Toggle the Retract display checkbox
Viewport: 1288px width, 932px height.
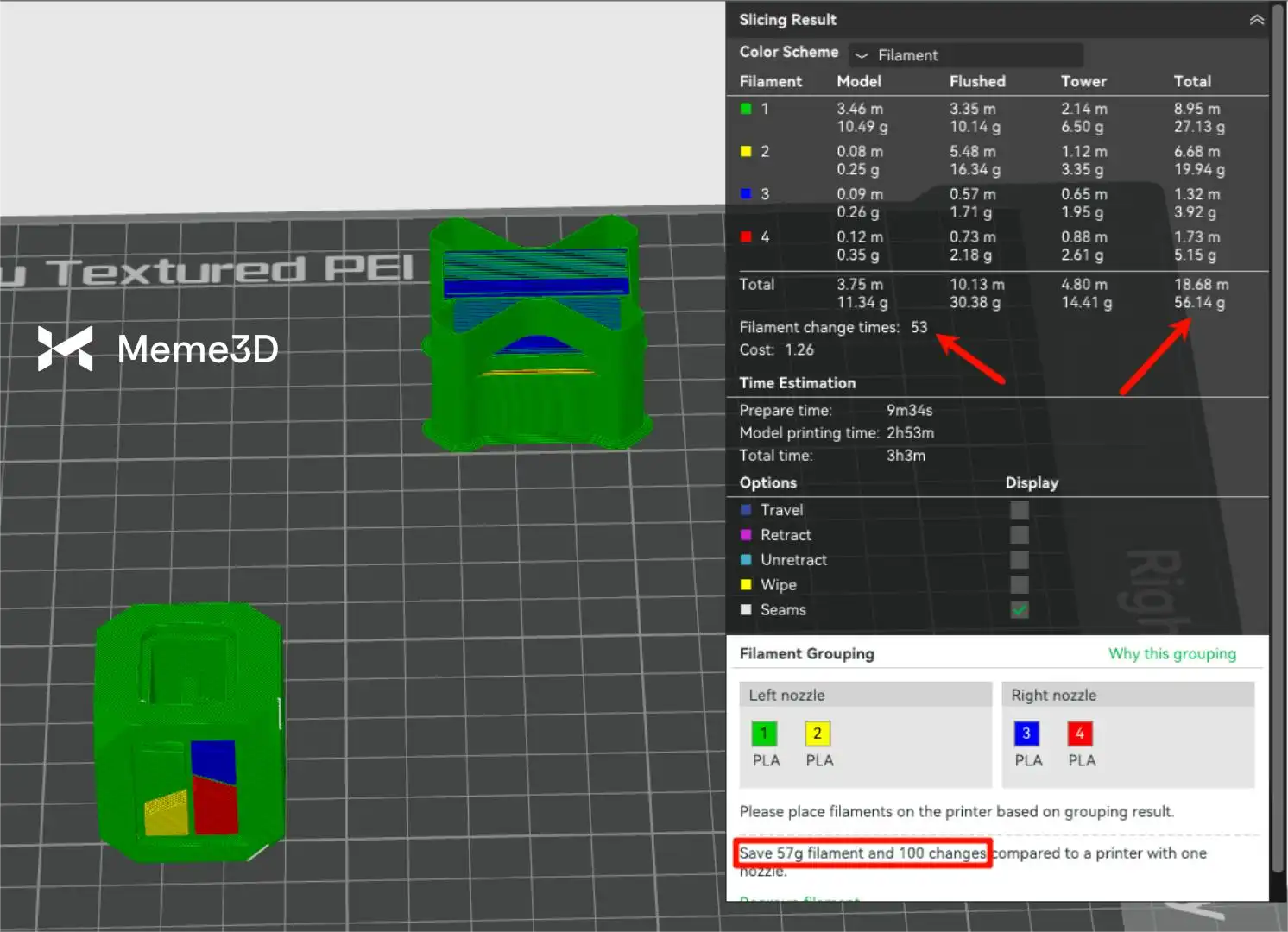point(1020,535)
